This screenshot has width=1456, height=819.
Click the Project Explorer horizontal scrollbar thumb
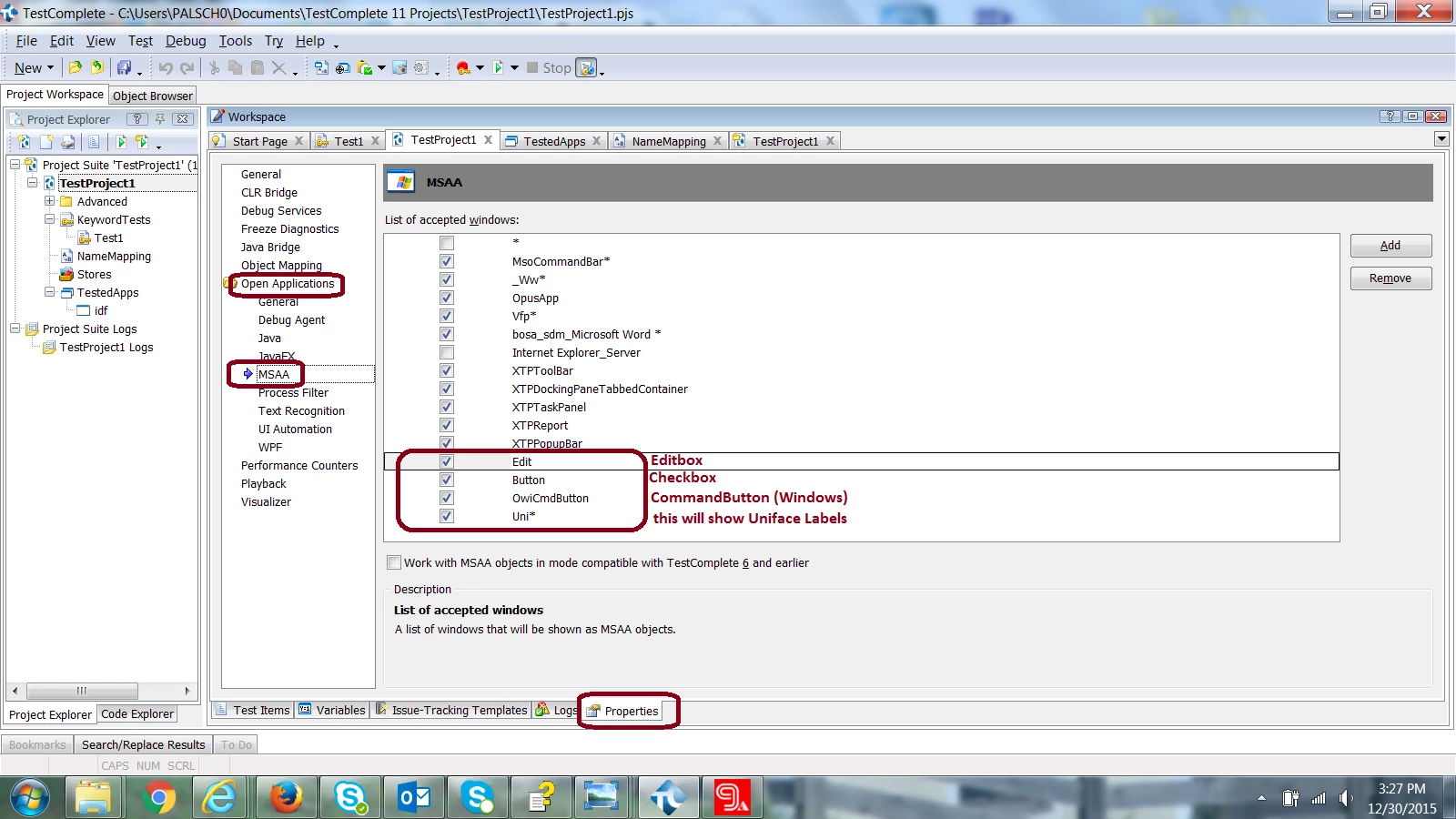[82, 691]
